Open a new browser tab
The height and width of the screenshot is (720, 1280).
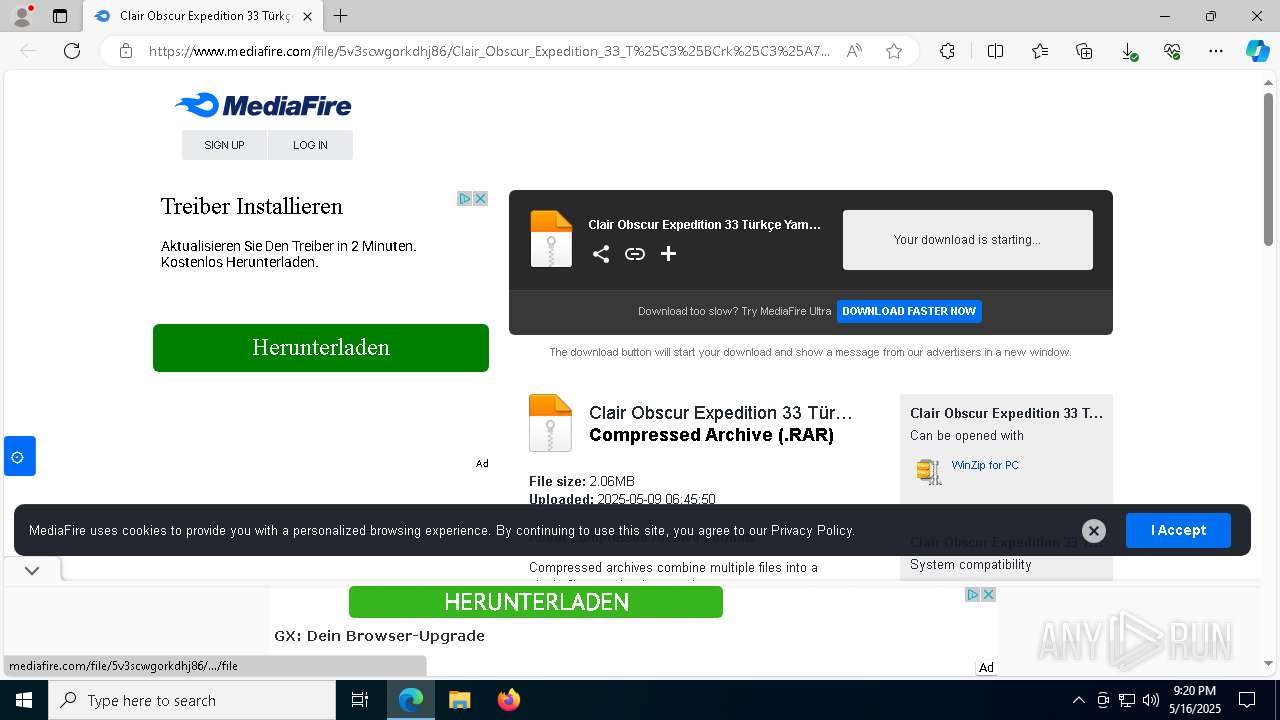click(x=341, y=16)
